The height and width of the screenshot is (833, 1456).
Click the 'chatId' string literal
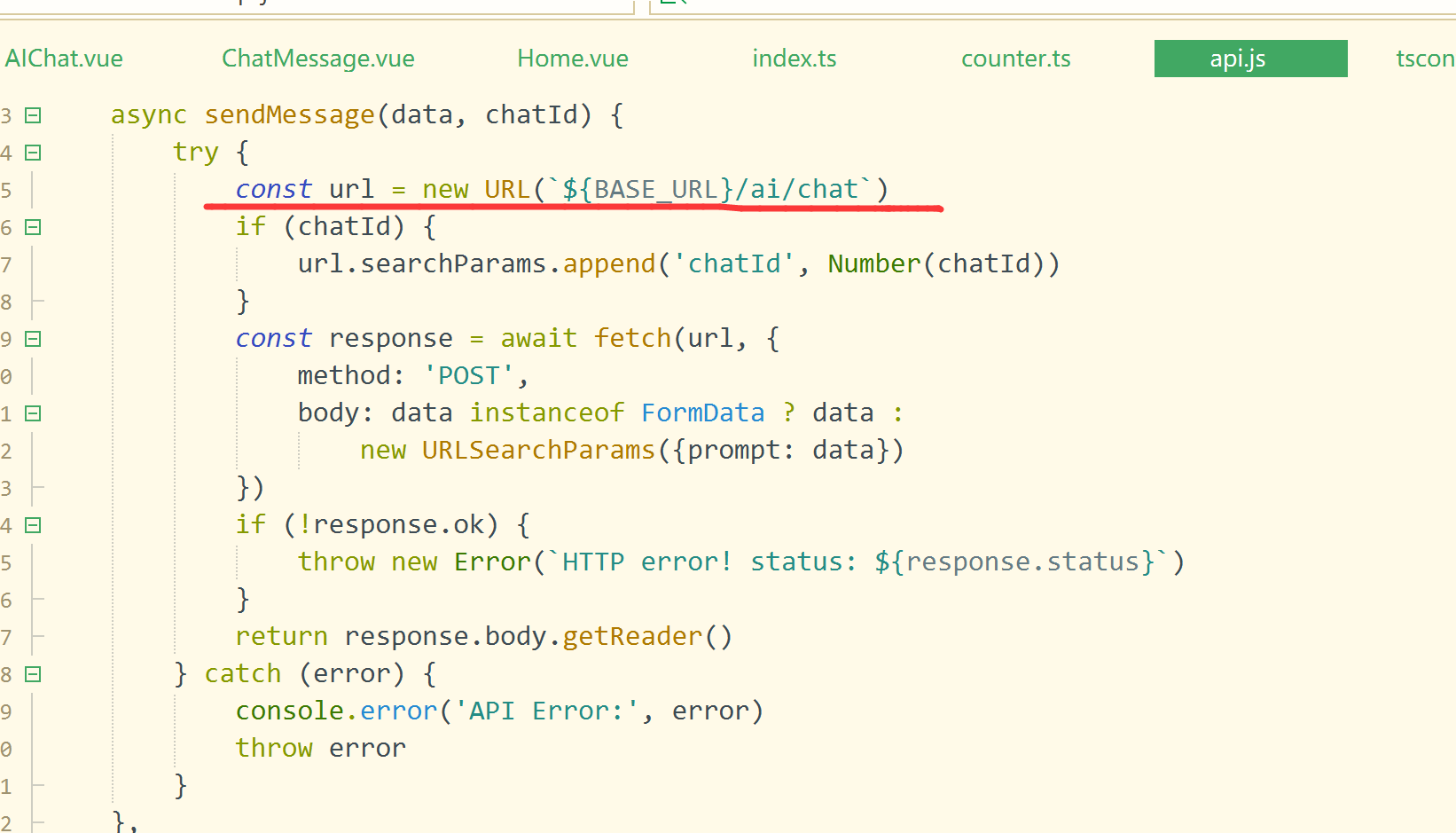[734, 264]
